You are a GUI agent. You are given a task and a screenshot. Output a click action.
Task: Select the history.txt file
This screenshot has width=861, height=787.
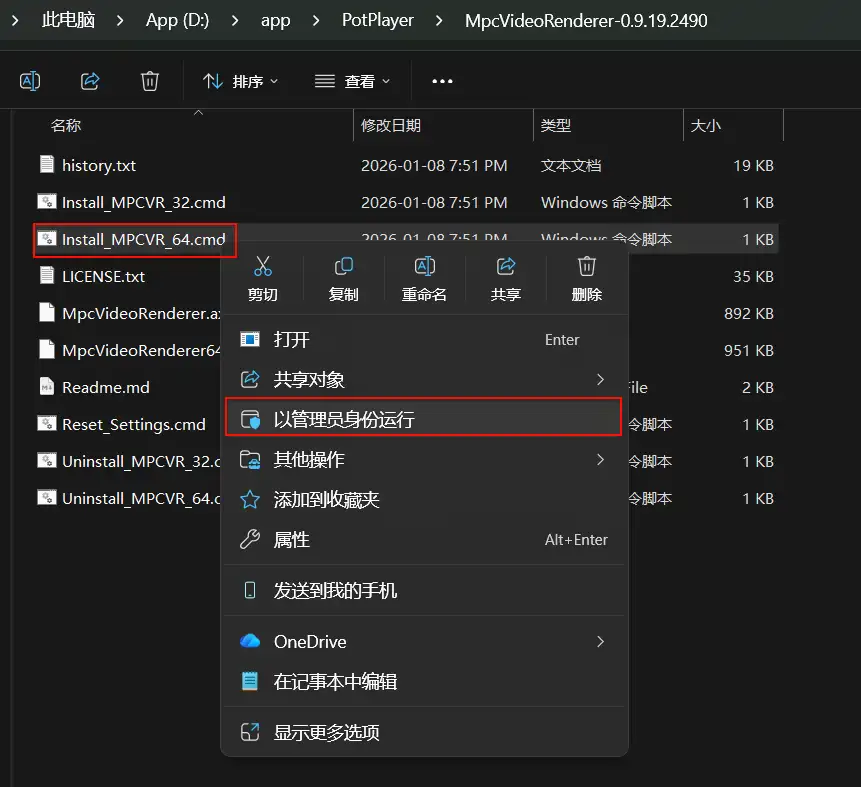pyautogui.click(x=98, y=165)
